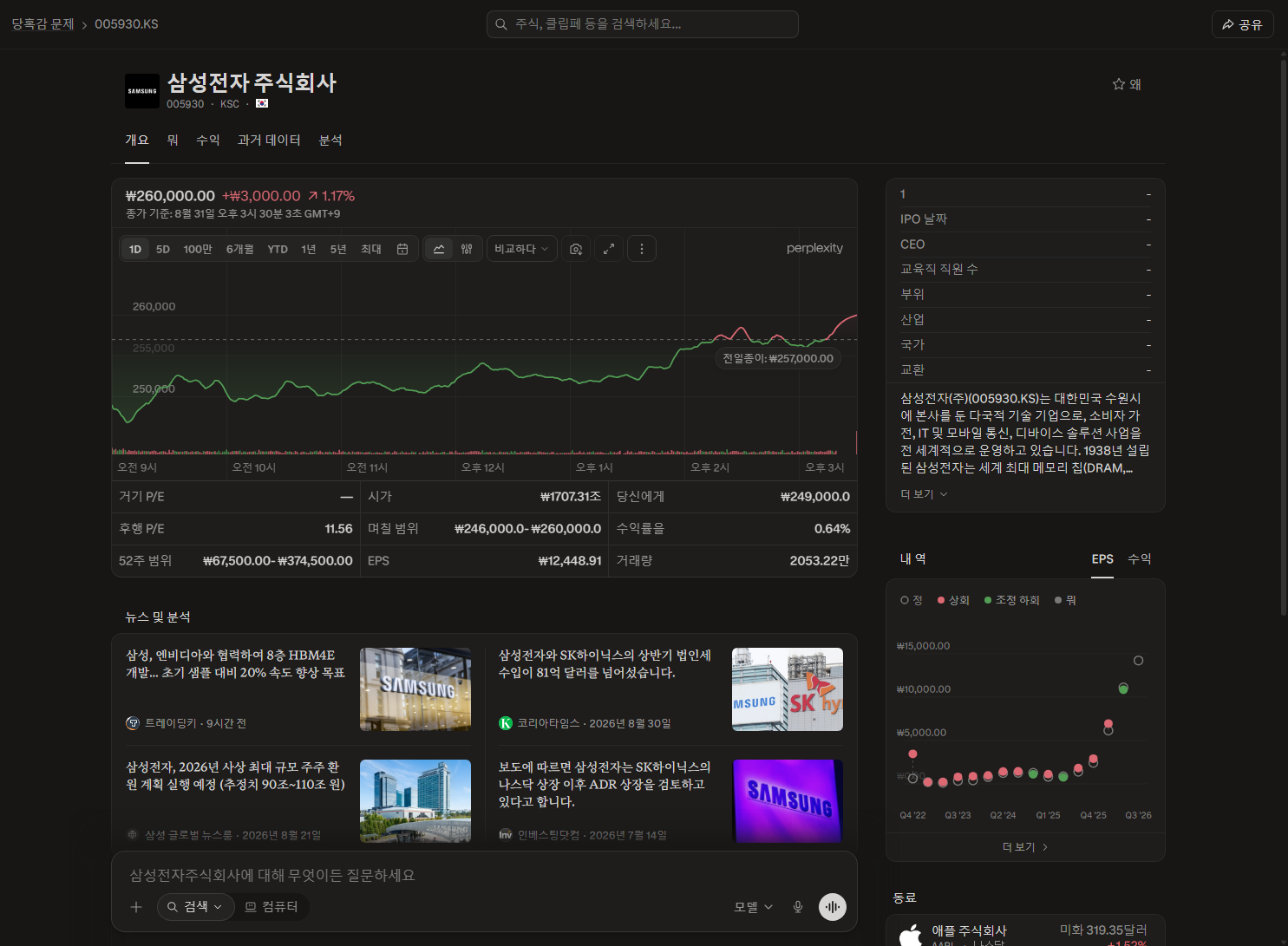
Task: Click the 코리아타임스 source icon
Action: (x=505, y=723)
